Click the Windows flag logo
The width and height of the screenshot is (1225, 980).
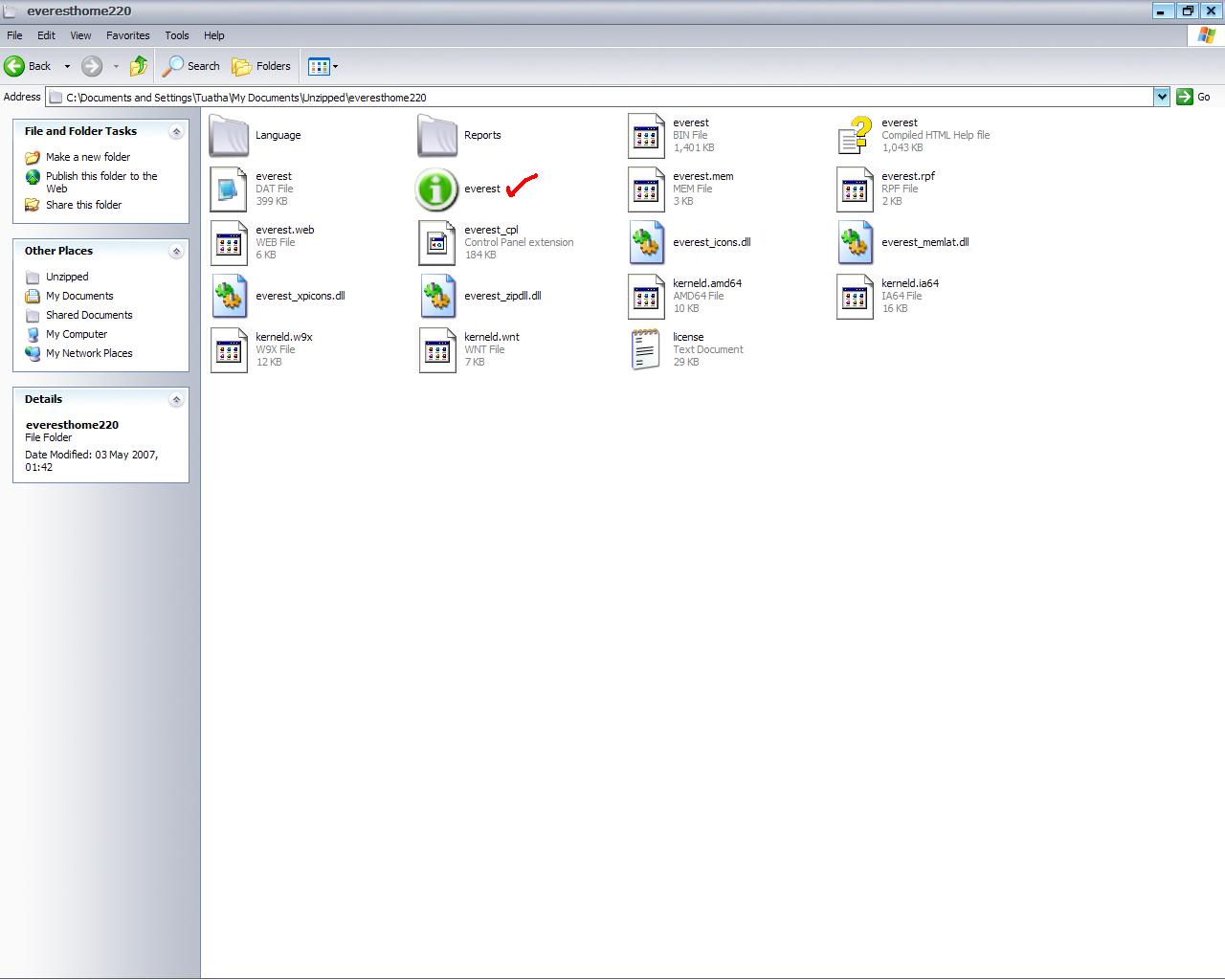coord(1206,35)
